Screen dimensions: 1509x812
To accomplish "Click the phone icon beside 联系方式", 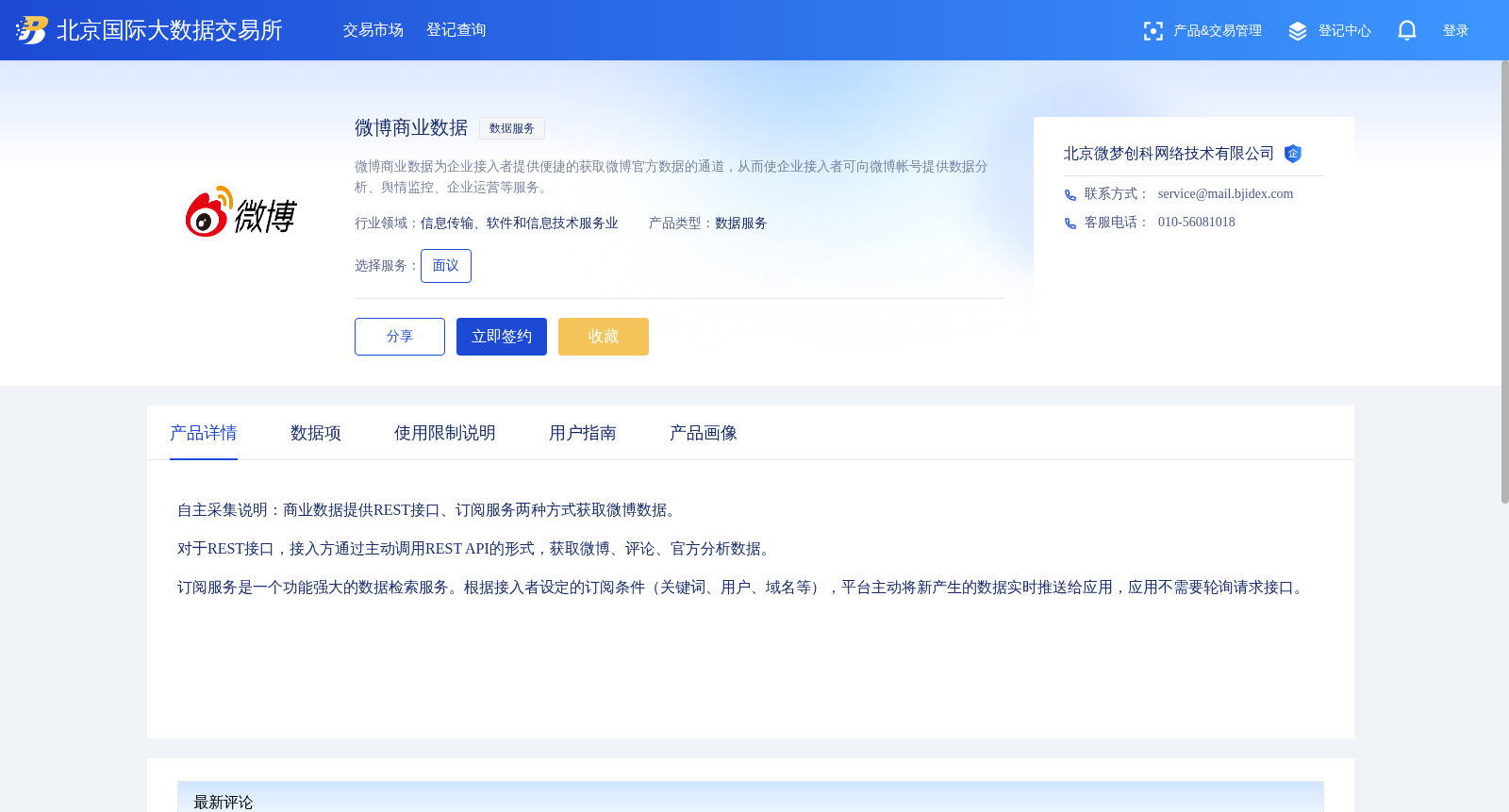I will [x=1070, y=195].
